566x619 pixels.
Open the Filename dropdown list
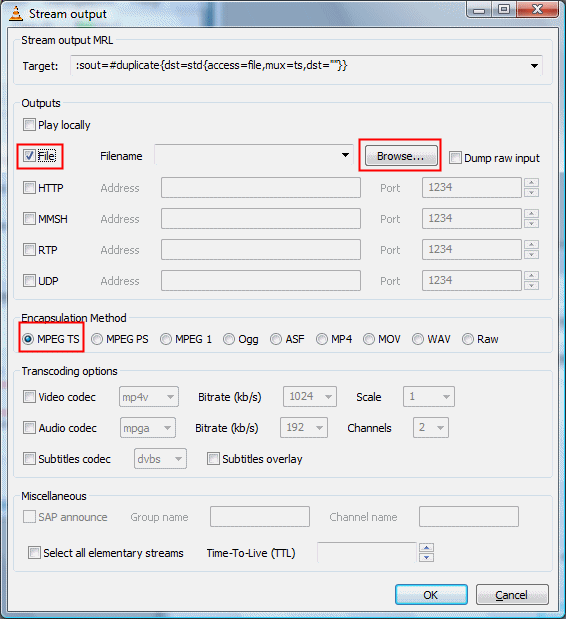(x=345, y=155)
